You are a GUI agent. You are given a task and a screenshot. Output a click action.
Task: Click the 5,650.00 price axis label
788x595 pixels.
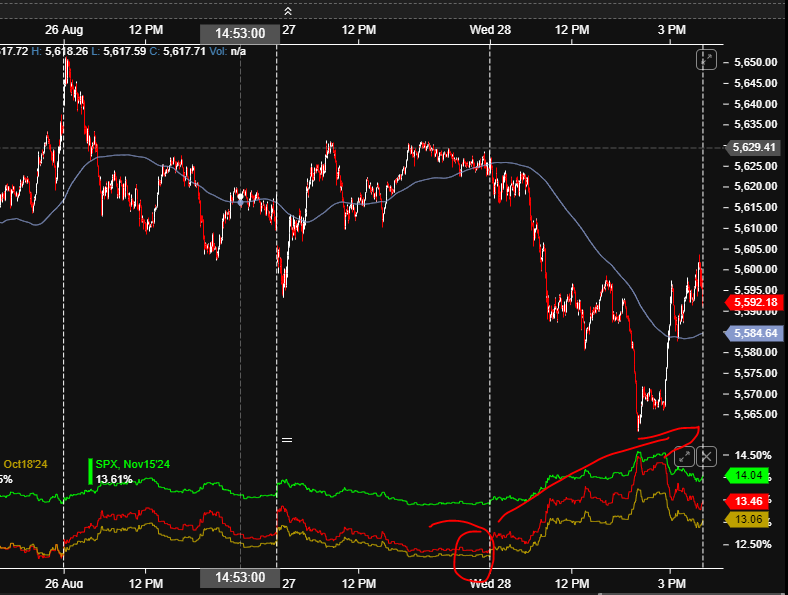click(755, 62)
